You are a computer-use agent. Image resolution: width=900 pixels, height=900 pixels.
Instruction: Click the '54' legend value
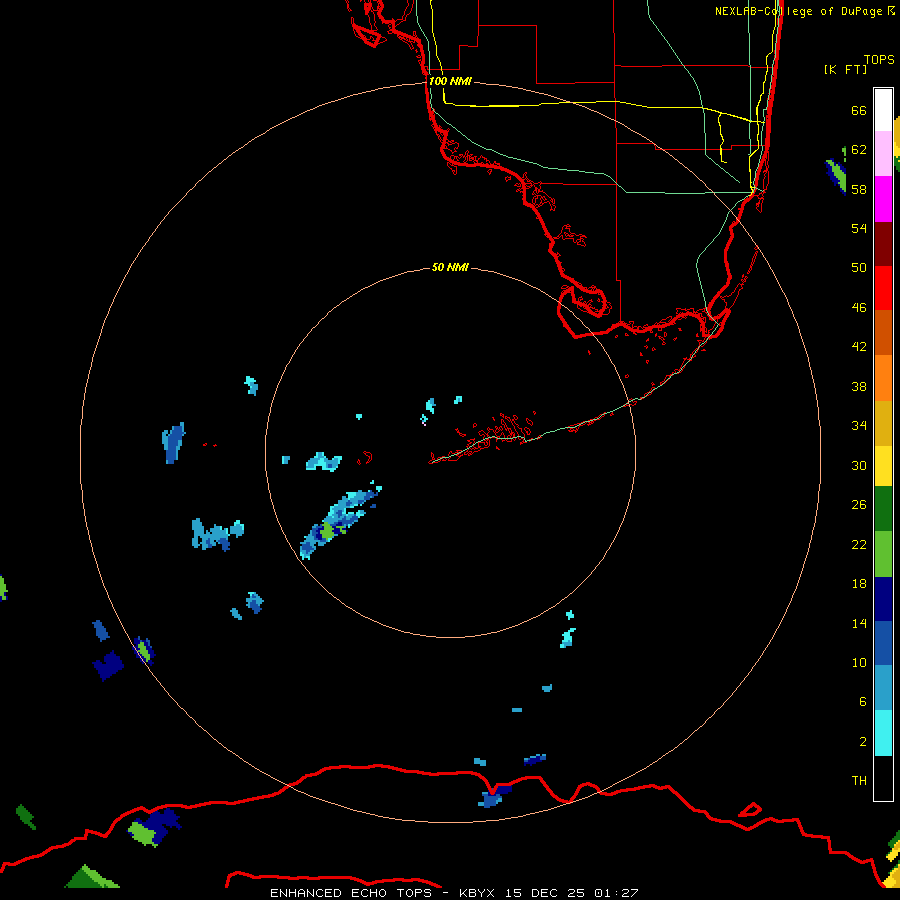pos(859,228)
